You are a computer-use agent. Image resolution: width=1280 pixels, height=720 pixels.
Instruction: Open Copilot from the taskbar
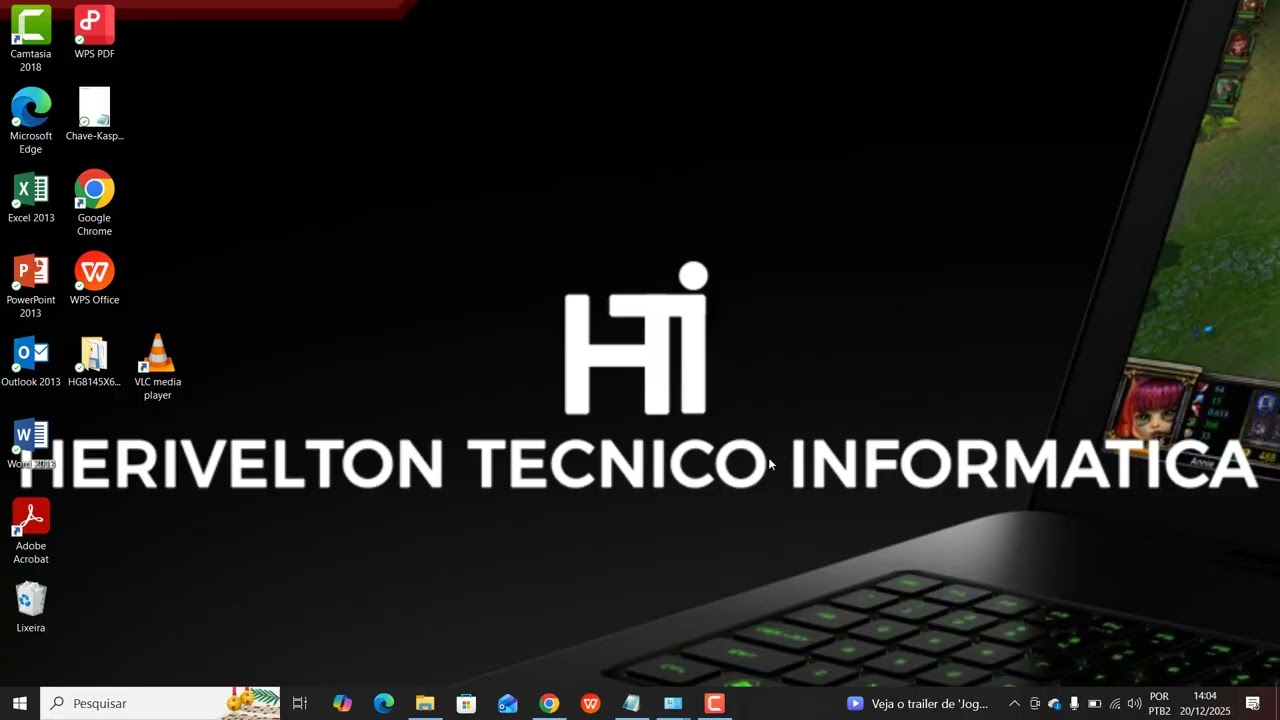tap(342, 703)
